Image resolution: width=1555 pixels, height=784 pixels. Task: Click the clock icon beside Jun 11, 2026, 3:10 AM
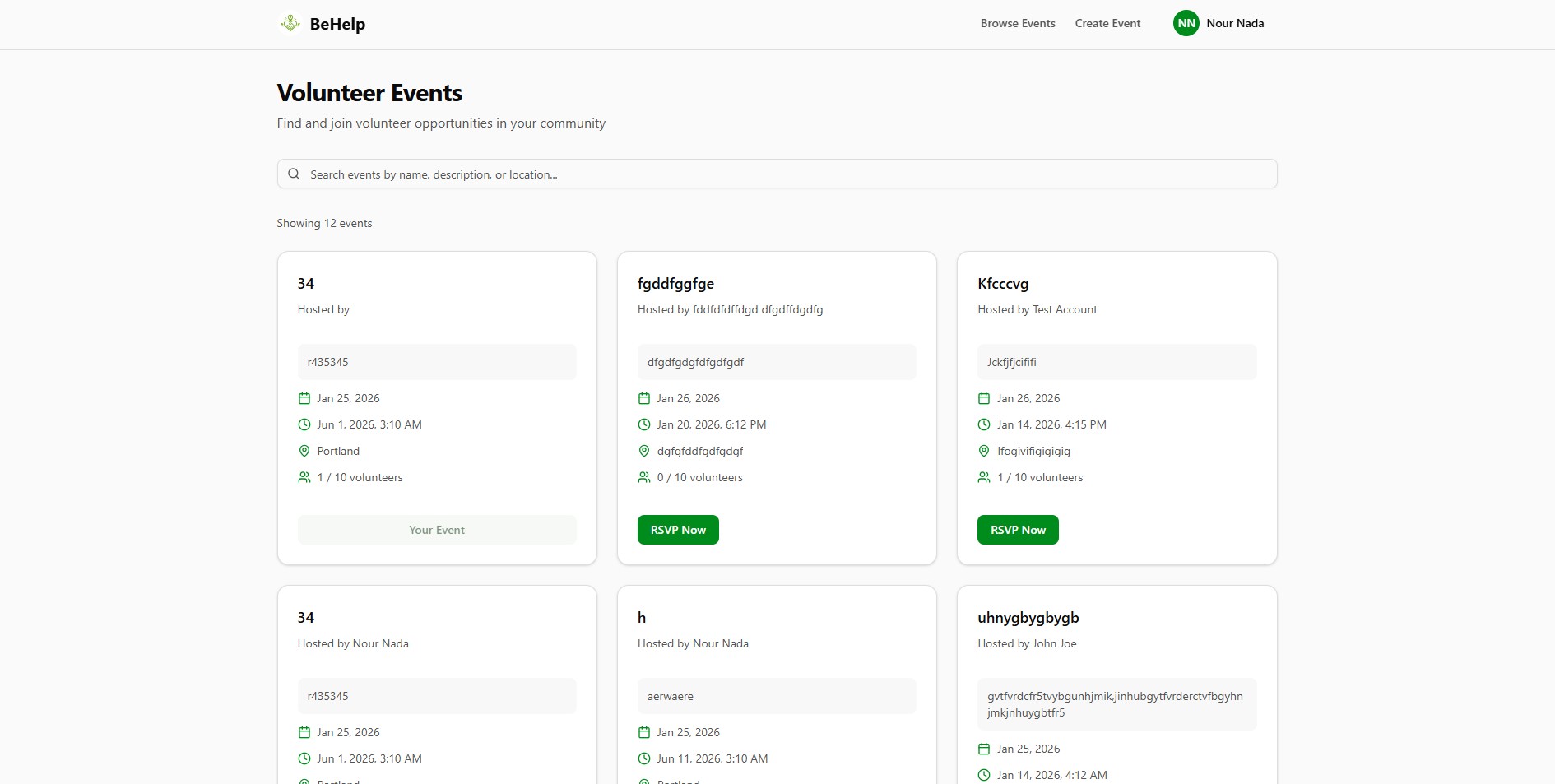pyautogui.click(x=644, y=758)
